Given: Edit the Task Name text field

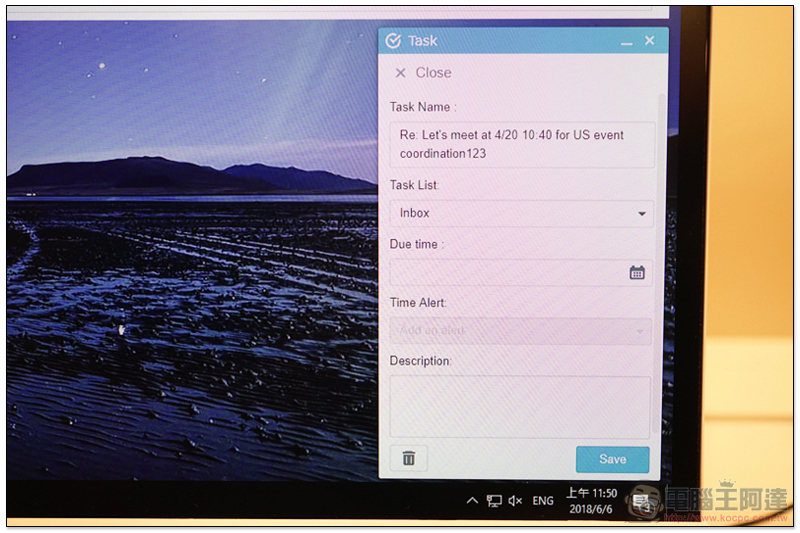Looking at the screenshot, I should click(x=522, y=145).
